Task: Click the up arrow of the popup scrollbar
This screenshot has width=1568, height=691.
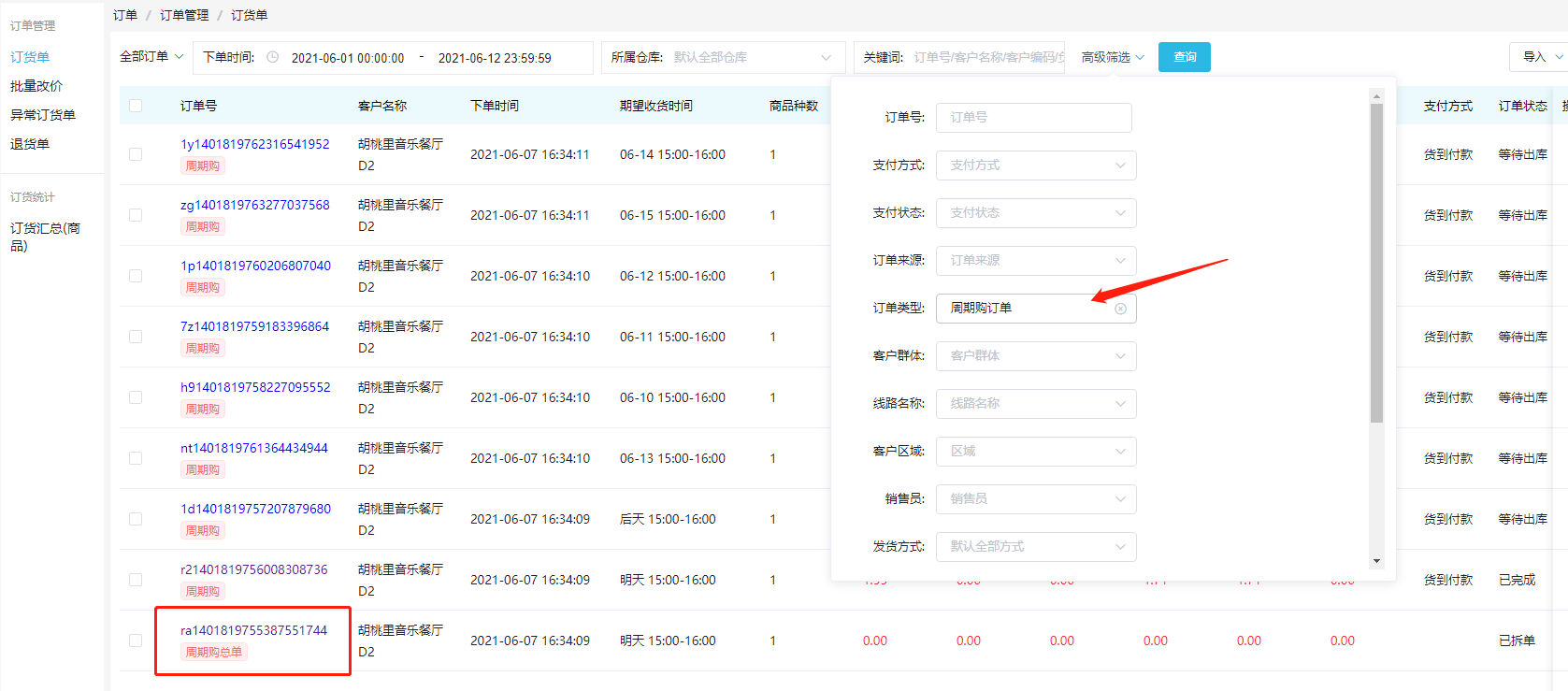Action: [1376, 96]
